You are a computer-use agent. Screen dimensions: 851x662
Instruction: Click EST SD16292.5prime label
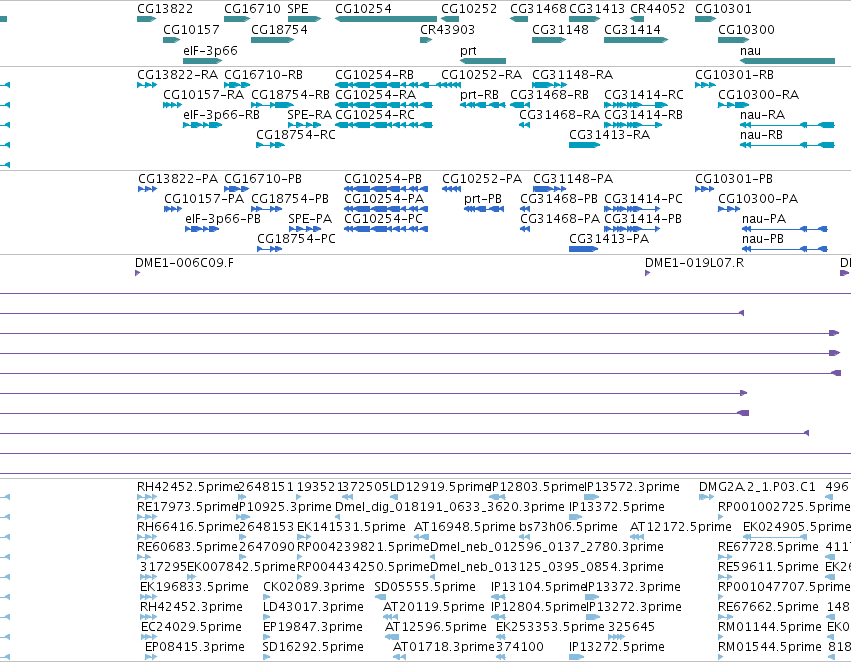point(313,647)
